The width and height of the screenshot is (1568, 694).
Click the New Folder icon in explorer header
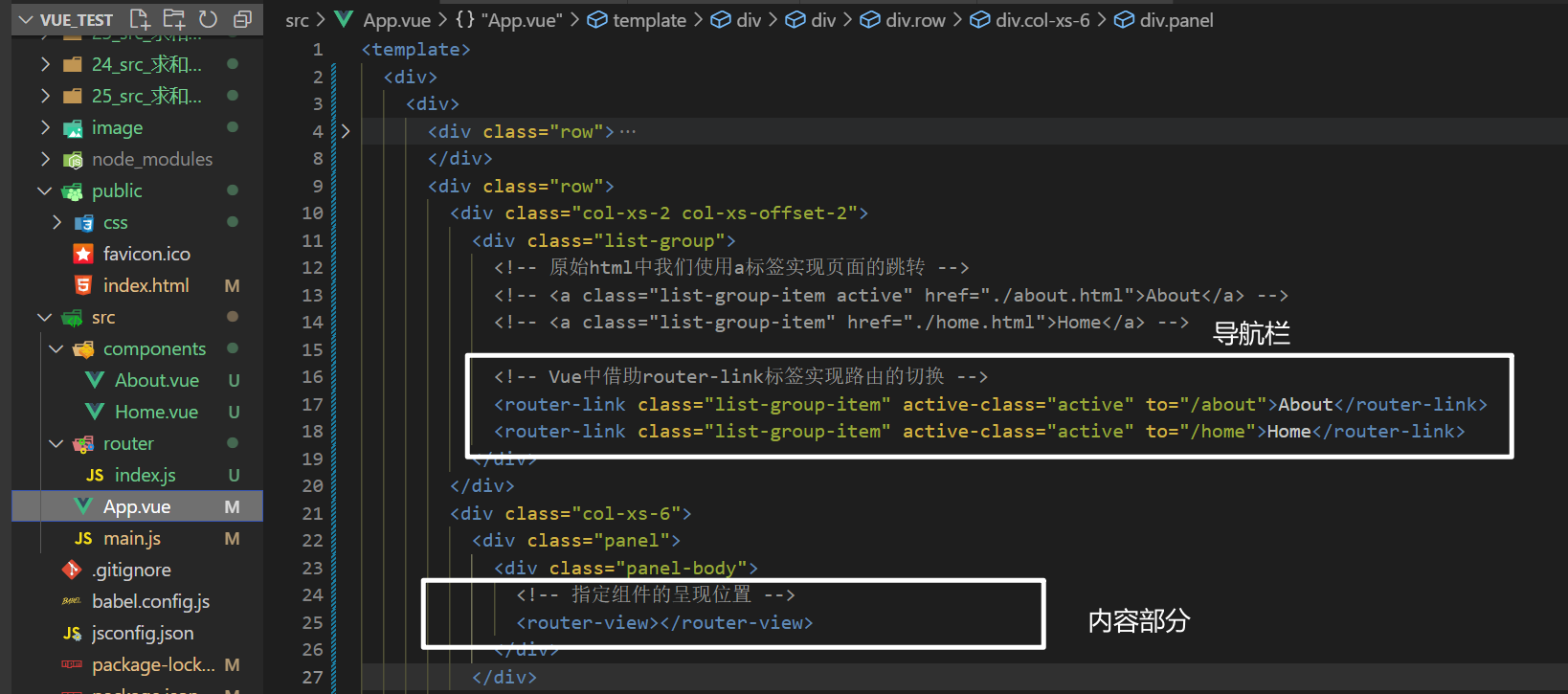click(x=174, y=19)
